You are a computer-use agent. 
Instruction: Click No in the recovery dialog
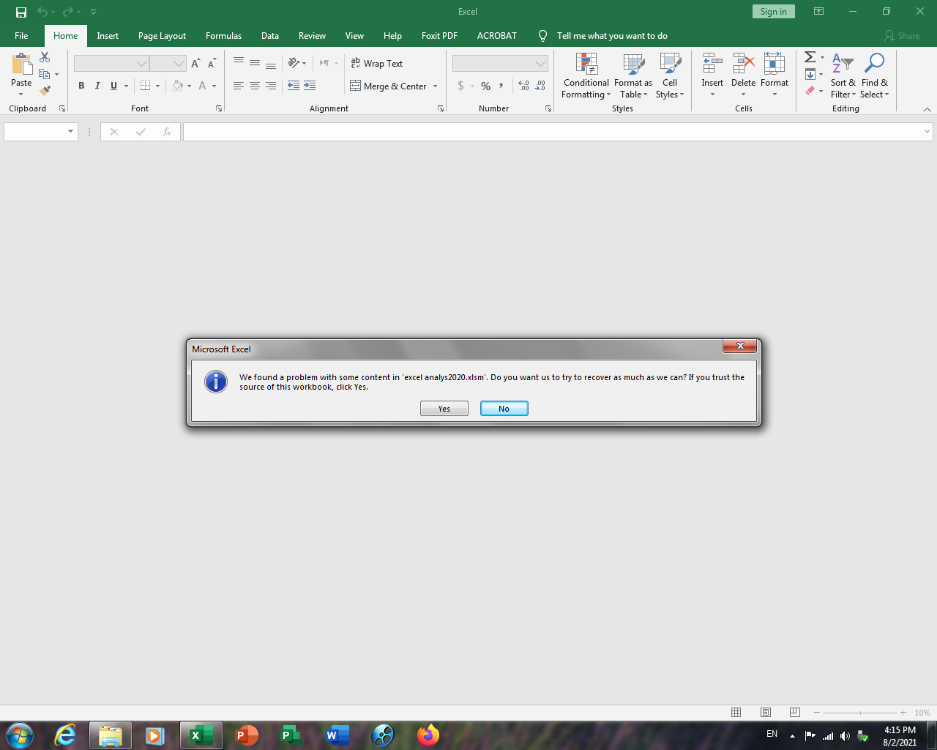(x=504, y=409)
